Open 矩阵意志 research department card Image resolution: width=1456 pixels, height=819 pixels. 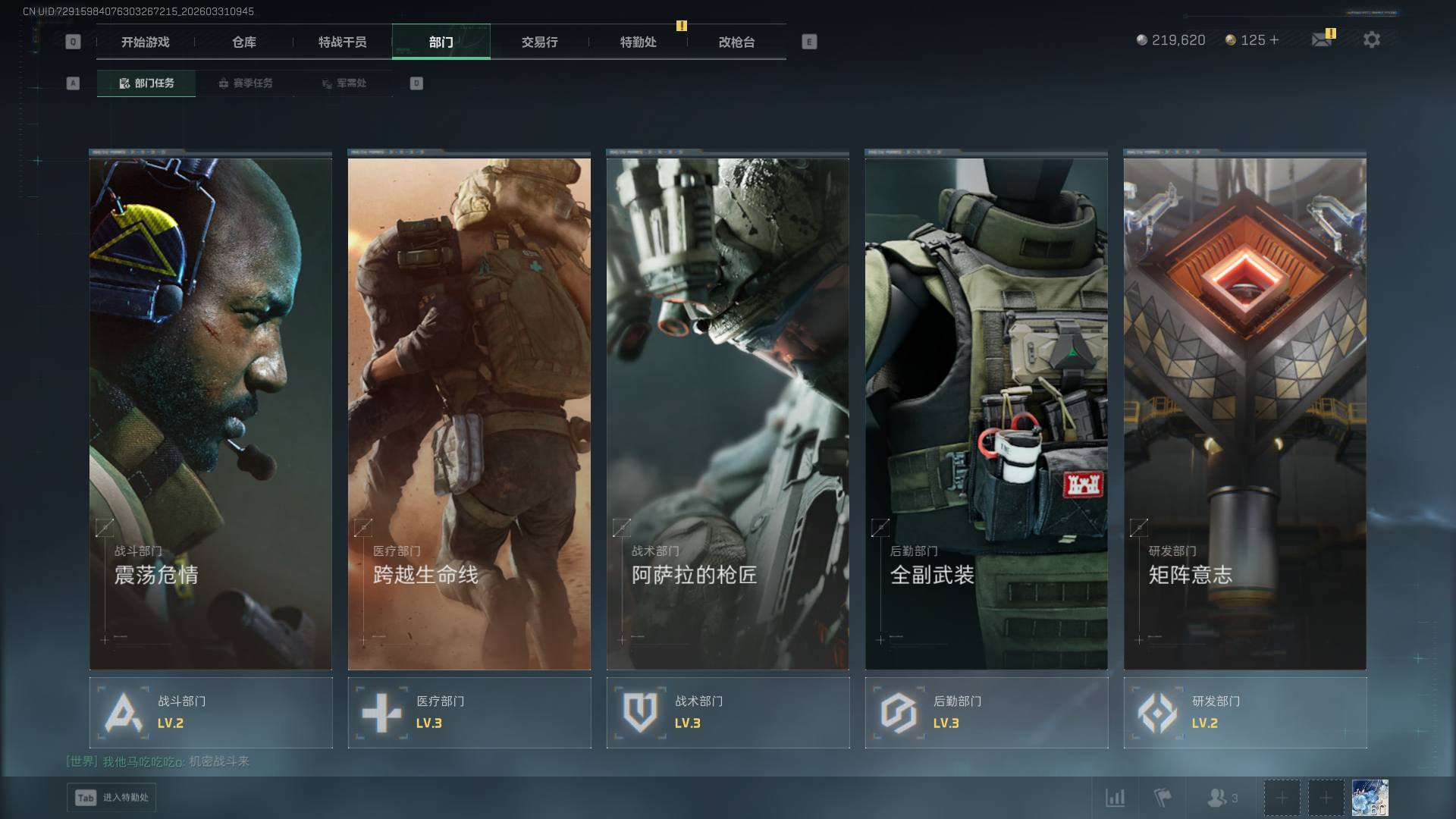tap(1244, 413)
